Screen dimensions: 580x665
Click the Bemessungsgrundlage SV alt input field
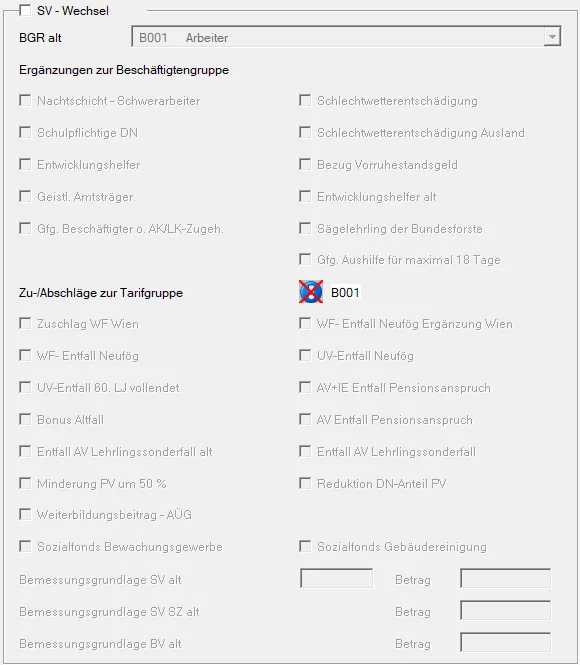point(336,578)
